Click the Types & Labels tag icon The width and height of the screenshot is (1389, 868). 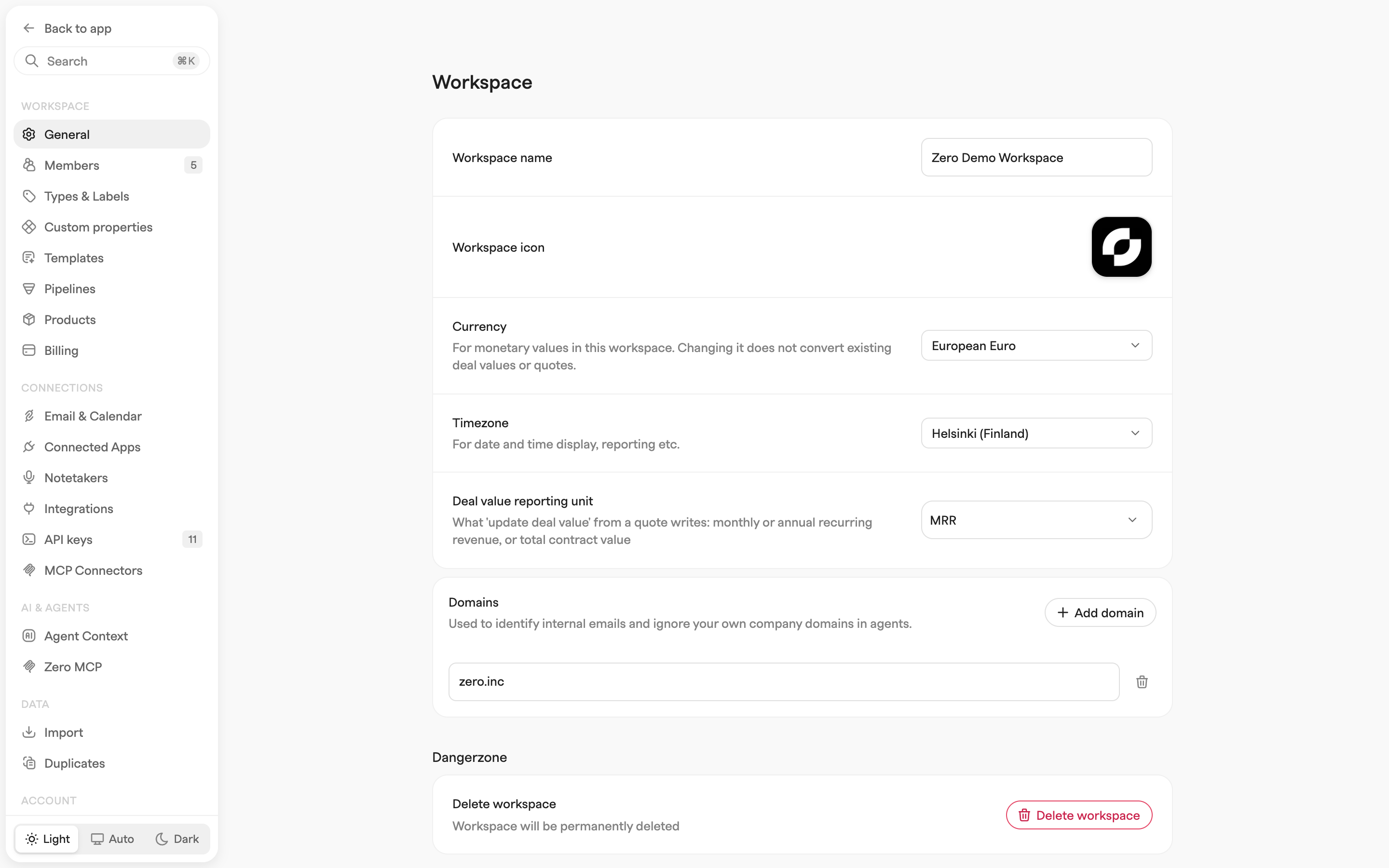29,196
